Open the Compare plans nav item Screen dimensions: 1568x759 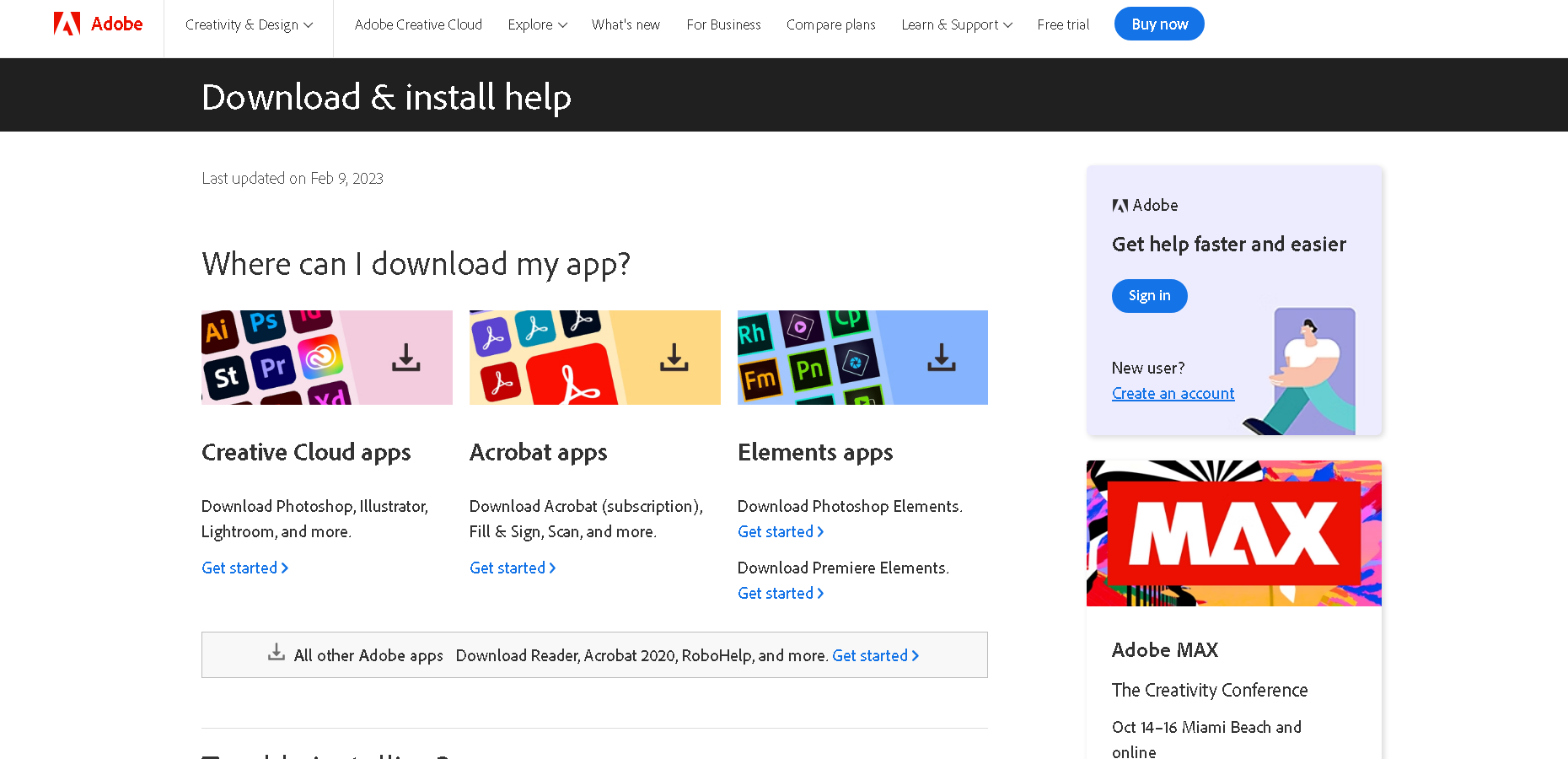[830, 25]
